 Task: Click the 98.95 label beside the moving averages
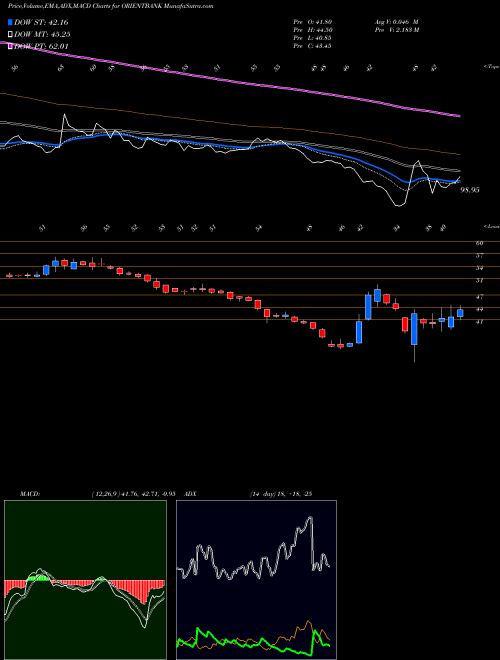click(470, 190)
